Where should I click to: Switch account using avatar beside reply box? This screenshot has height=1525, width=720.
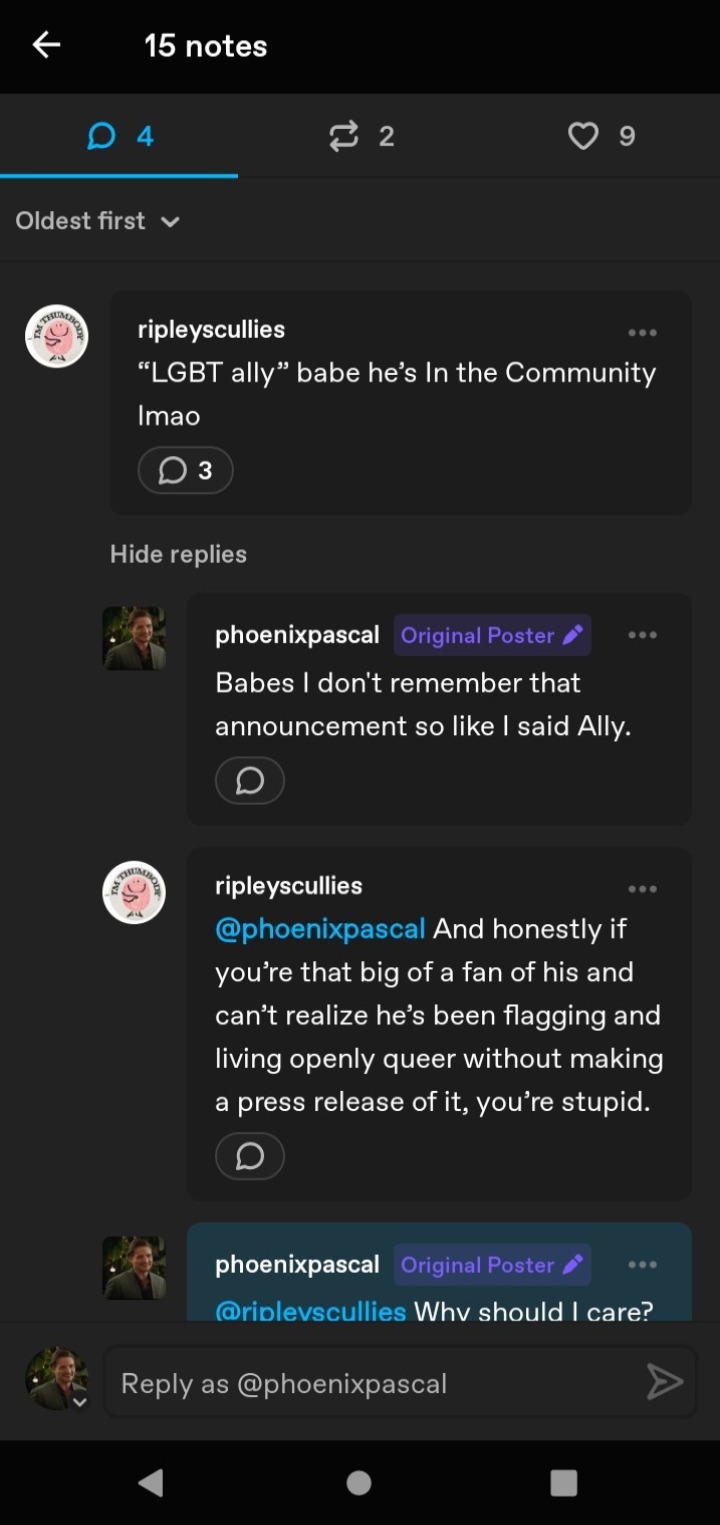point(57,1380)
